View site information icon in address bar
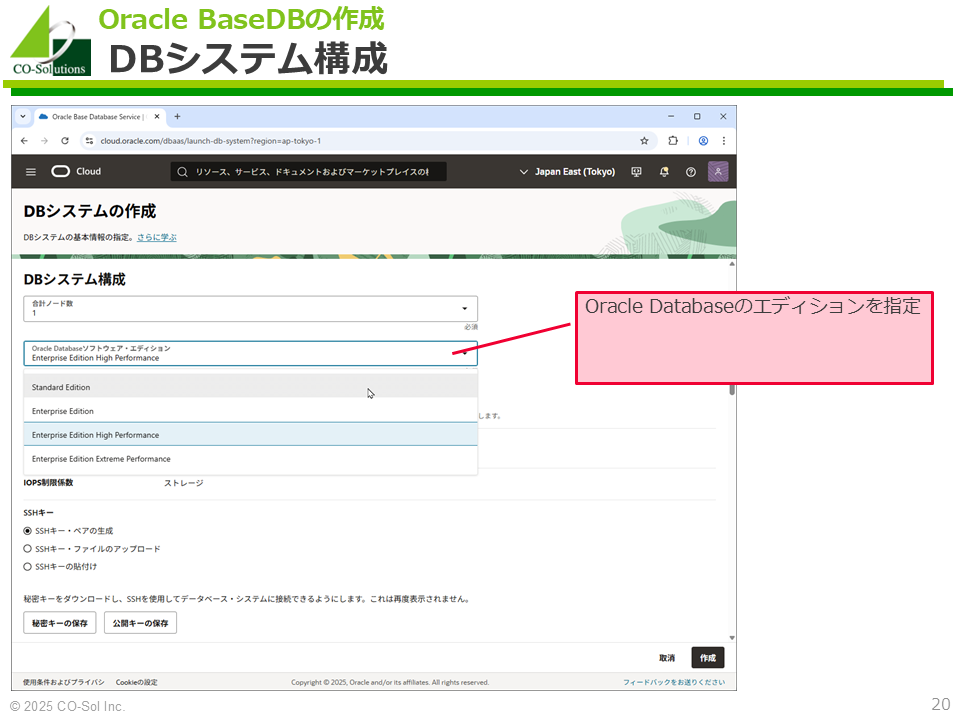This screenshot has height=720, width=960. pyautogui.click(x=89, y=141)
